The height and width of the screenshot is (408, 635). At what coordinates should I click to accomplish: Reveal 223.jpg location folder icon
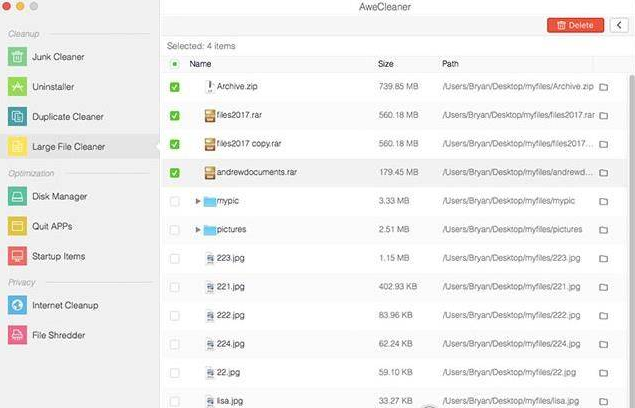[x=603, y=258]
